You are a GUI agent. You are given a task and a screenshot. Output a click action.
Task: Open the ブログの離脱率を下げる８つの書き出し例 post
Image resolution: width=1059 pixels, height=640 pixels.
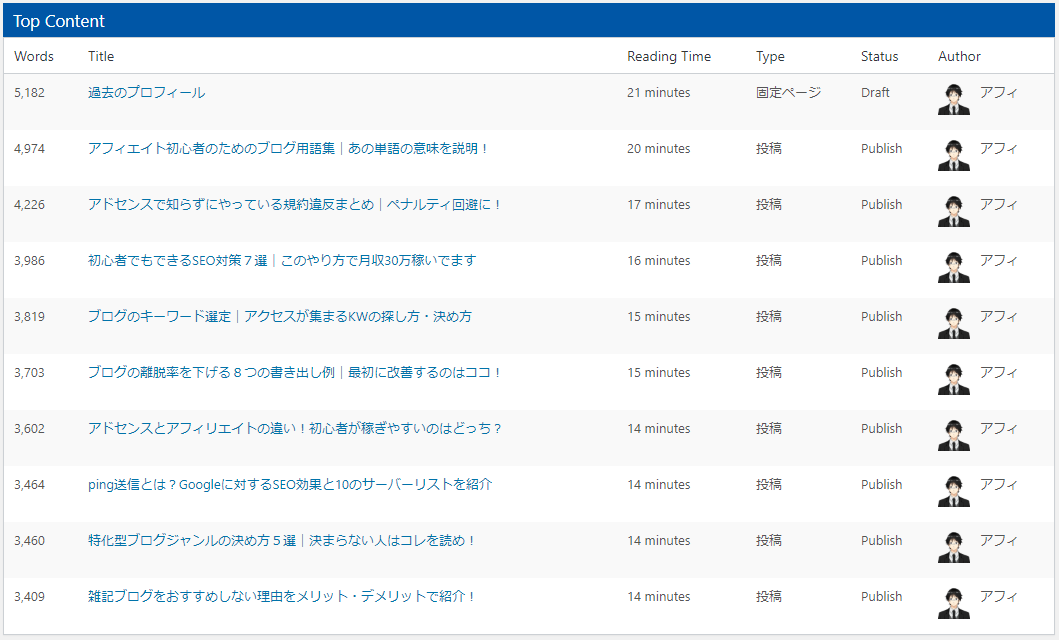(294, 373)
